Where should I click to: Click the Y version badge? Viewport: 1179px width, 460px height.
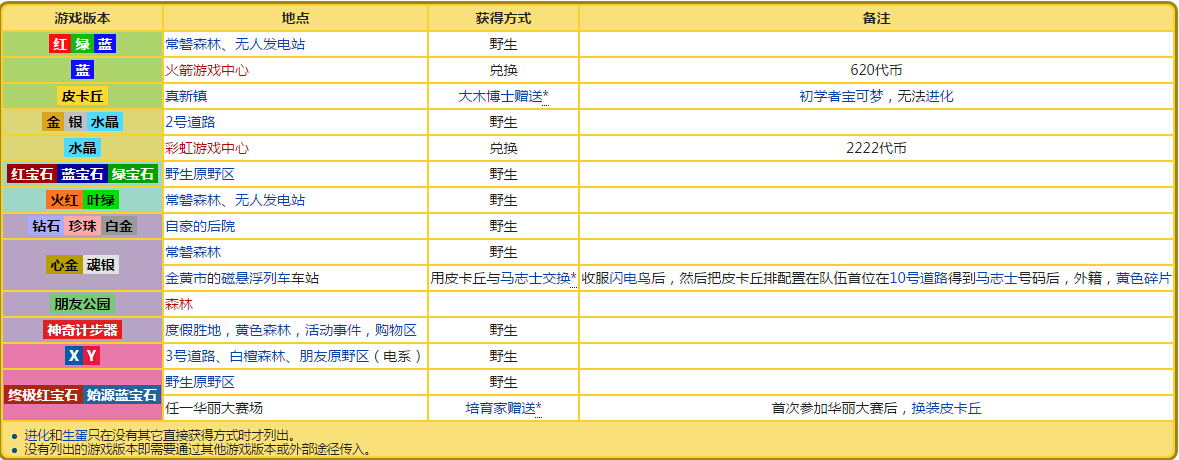(x=92, y=356)
